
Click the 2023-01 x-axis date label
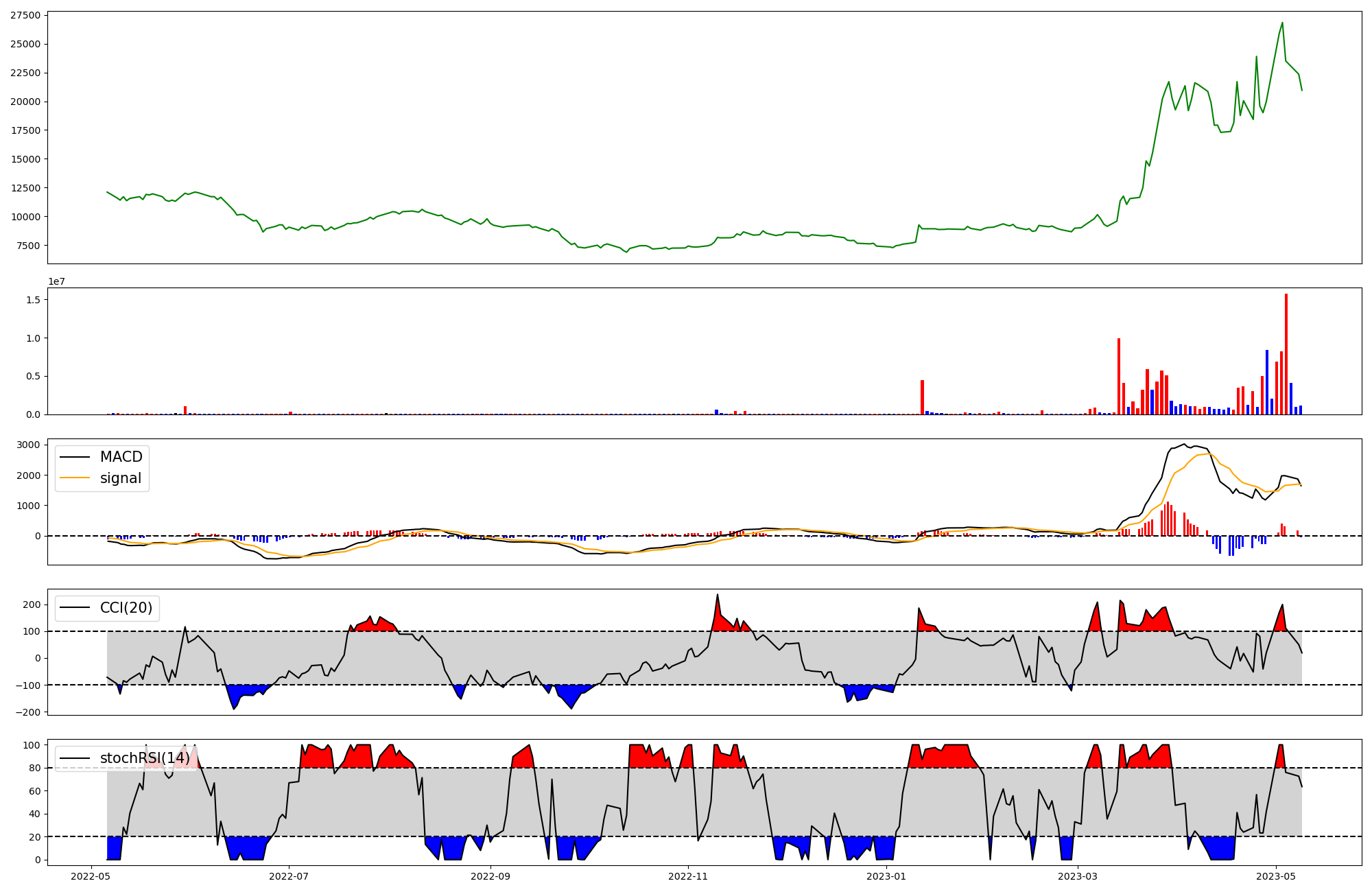click(x=887, y=876)
